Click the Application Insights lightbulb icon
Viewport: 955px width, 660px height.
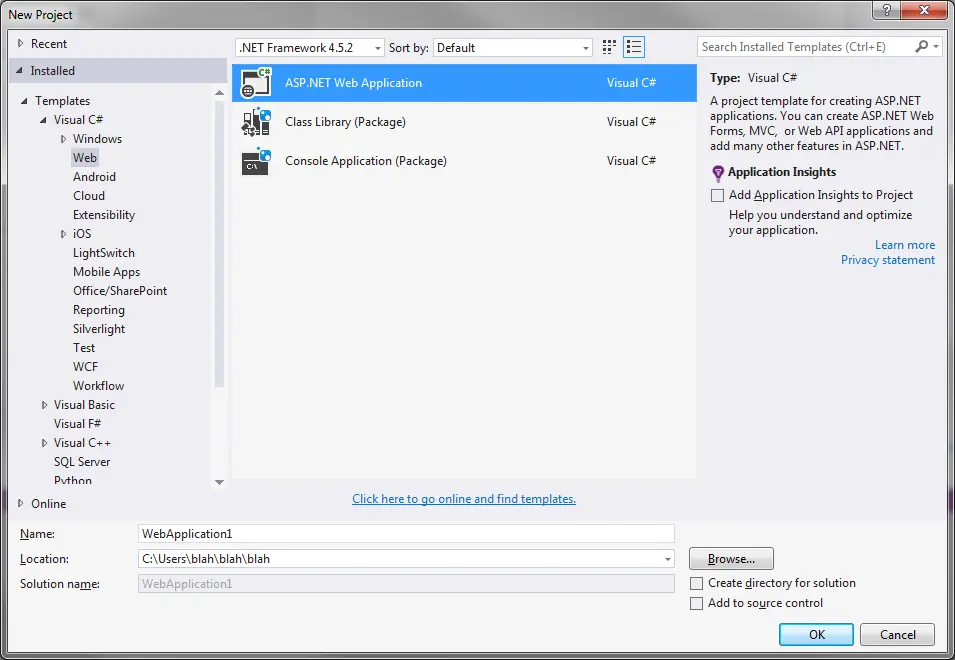718,173
